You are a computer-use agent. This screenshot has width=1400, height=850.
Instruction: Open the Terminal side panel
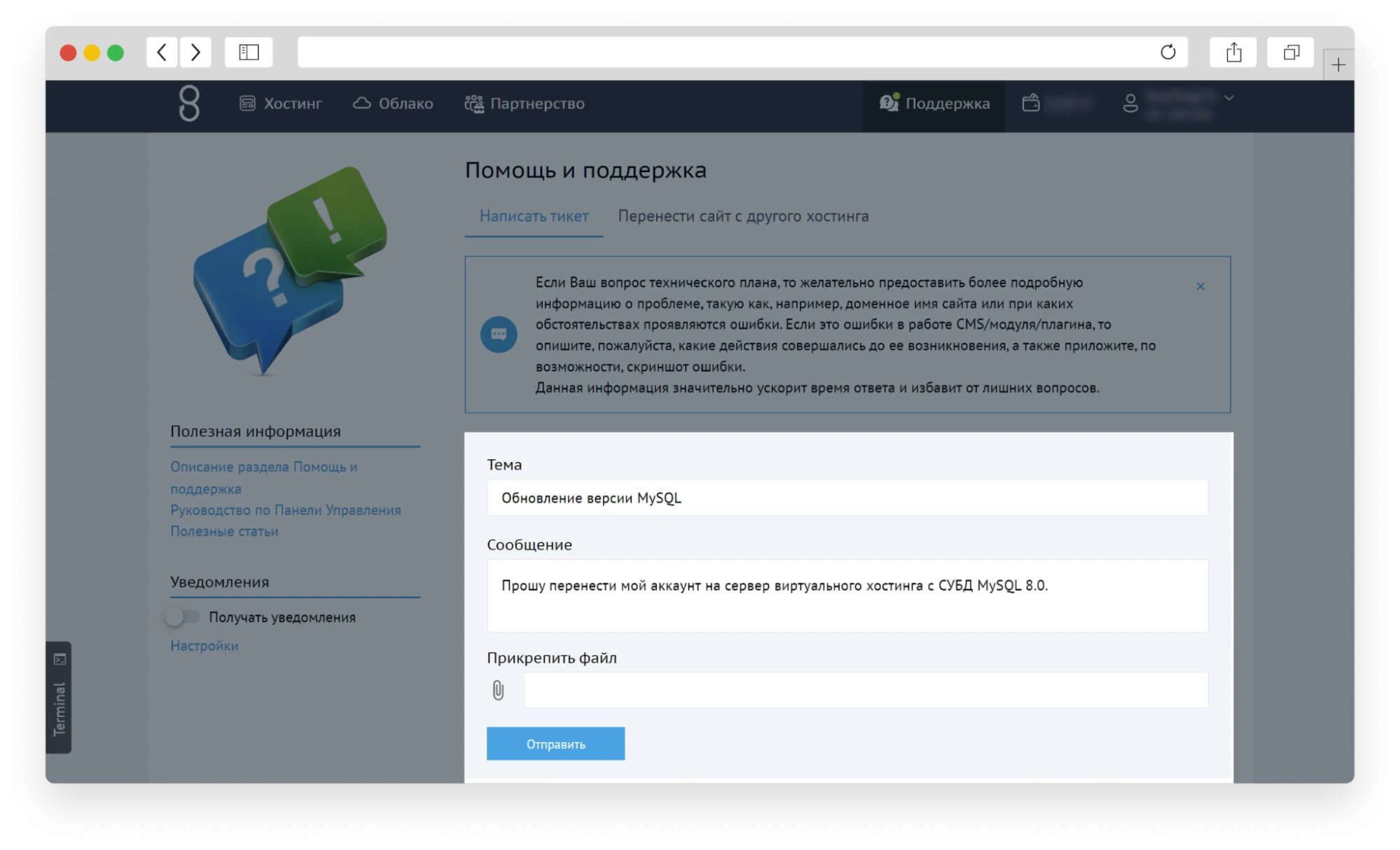60,698
